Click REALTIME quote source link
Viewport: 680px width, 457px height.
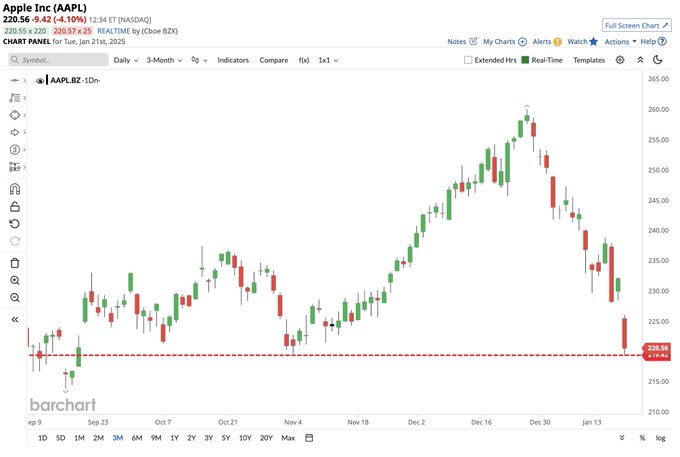coord(114,31)
